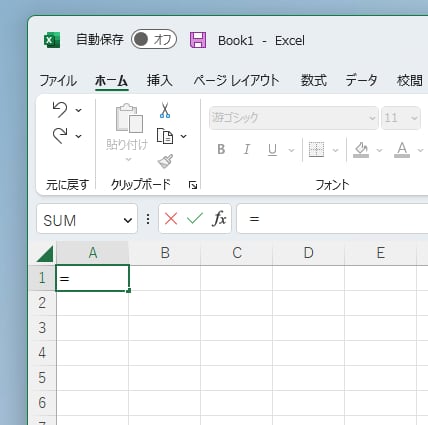Click the Font Color A button

[x=402, y=150]
